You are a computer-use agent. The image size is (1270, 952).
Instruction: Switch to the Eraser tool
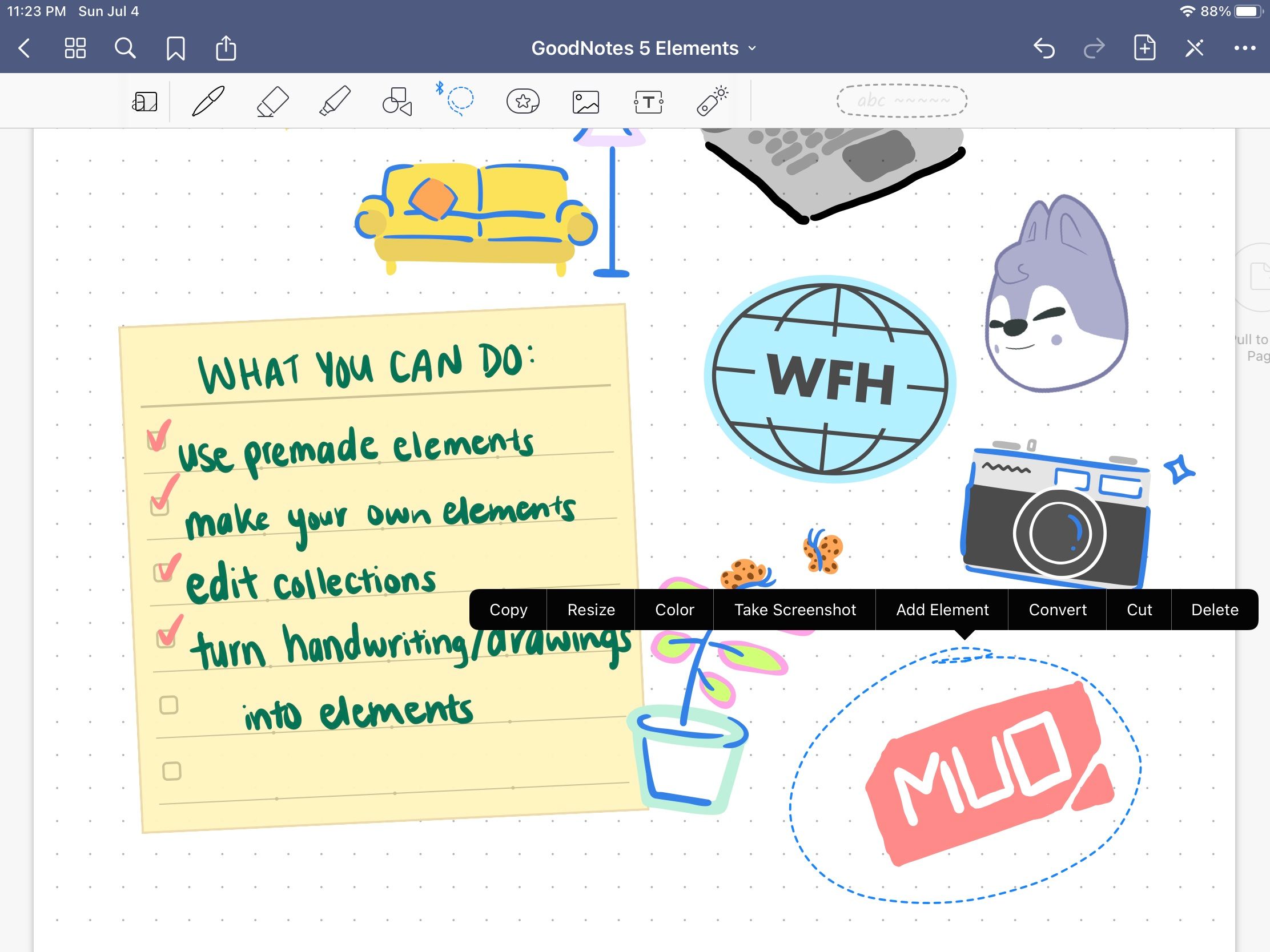(273, 100)
